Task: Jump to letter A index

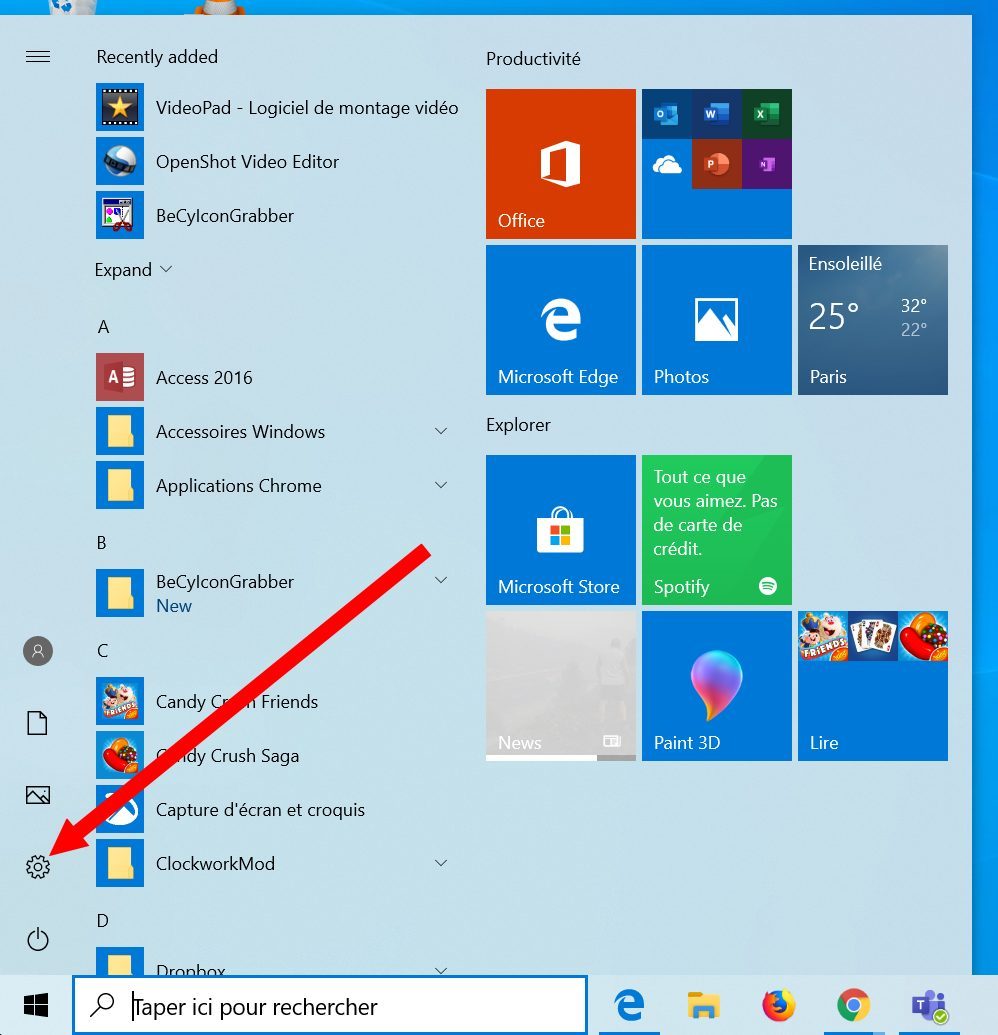Action: tap(104, 327)
